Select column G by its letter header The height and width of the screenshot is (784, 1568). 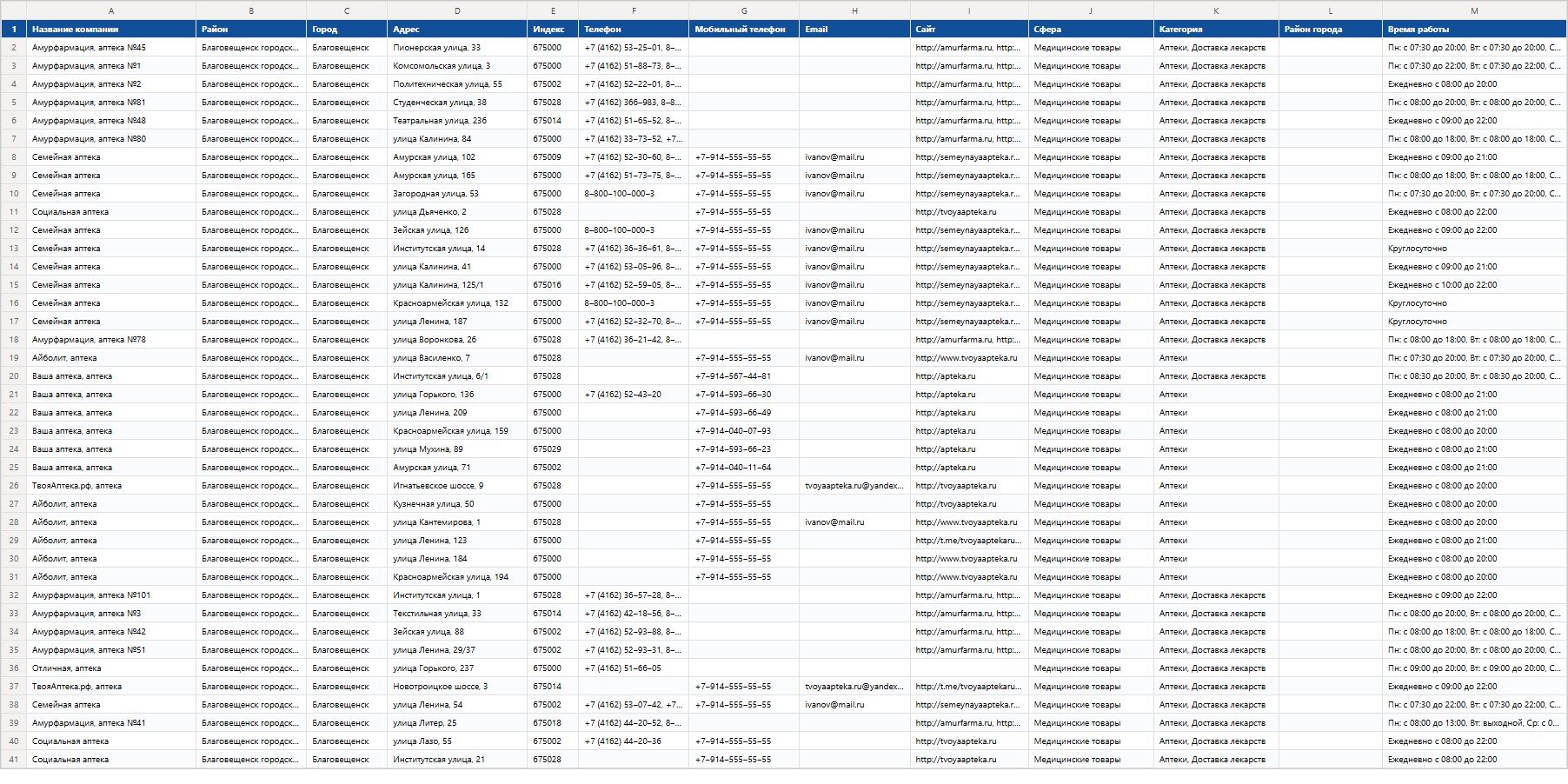point(744,10)
